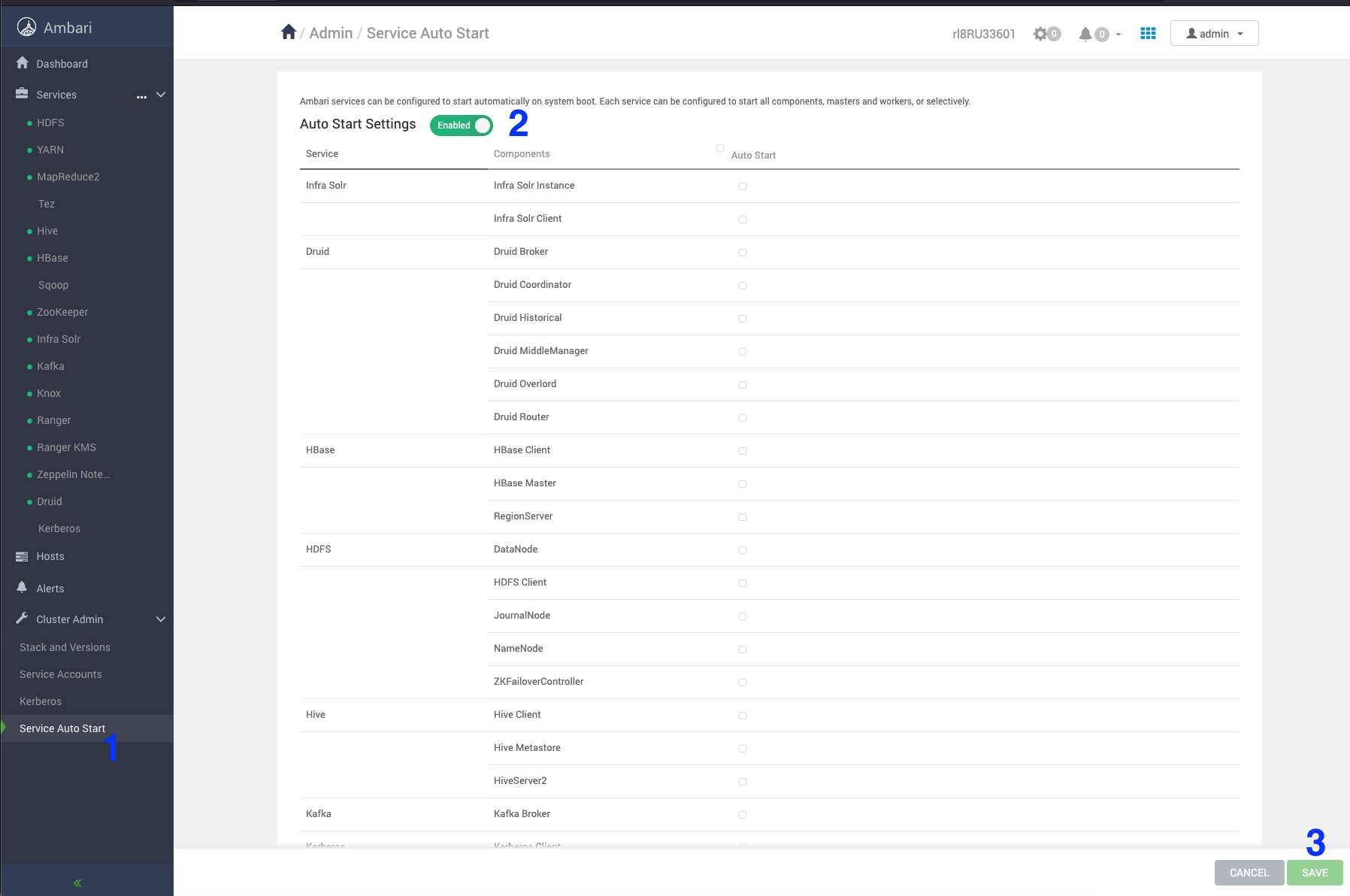Click the Ambari title link

(68, 28)
